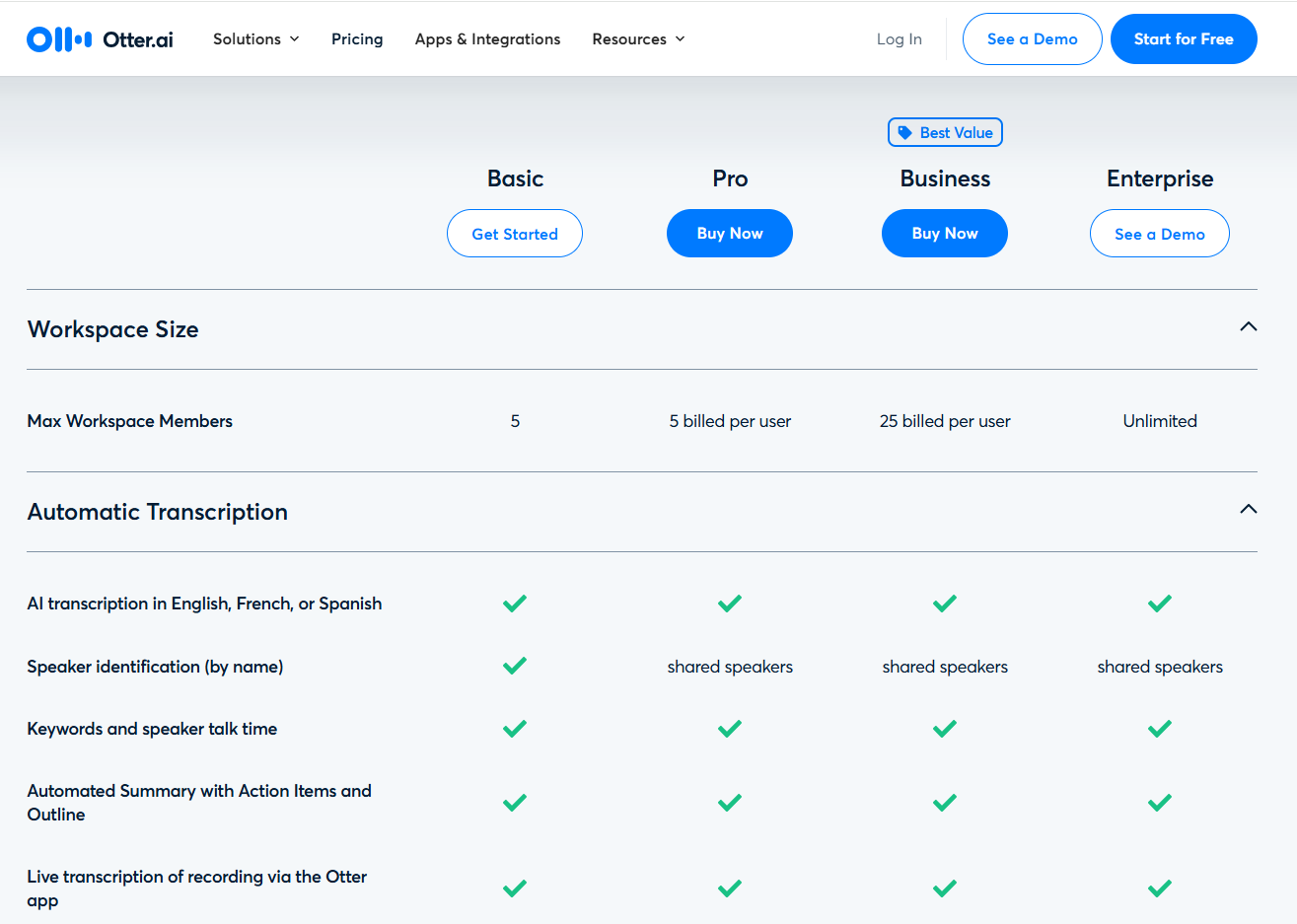Image resolution: width=1297 pixels, height=924 pixels.
Task: Click Basic checkmark for Live transcription row
Action: click(515, 888)
